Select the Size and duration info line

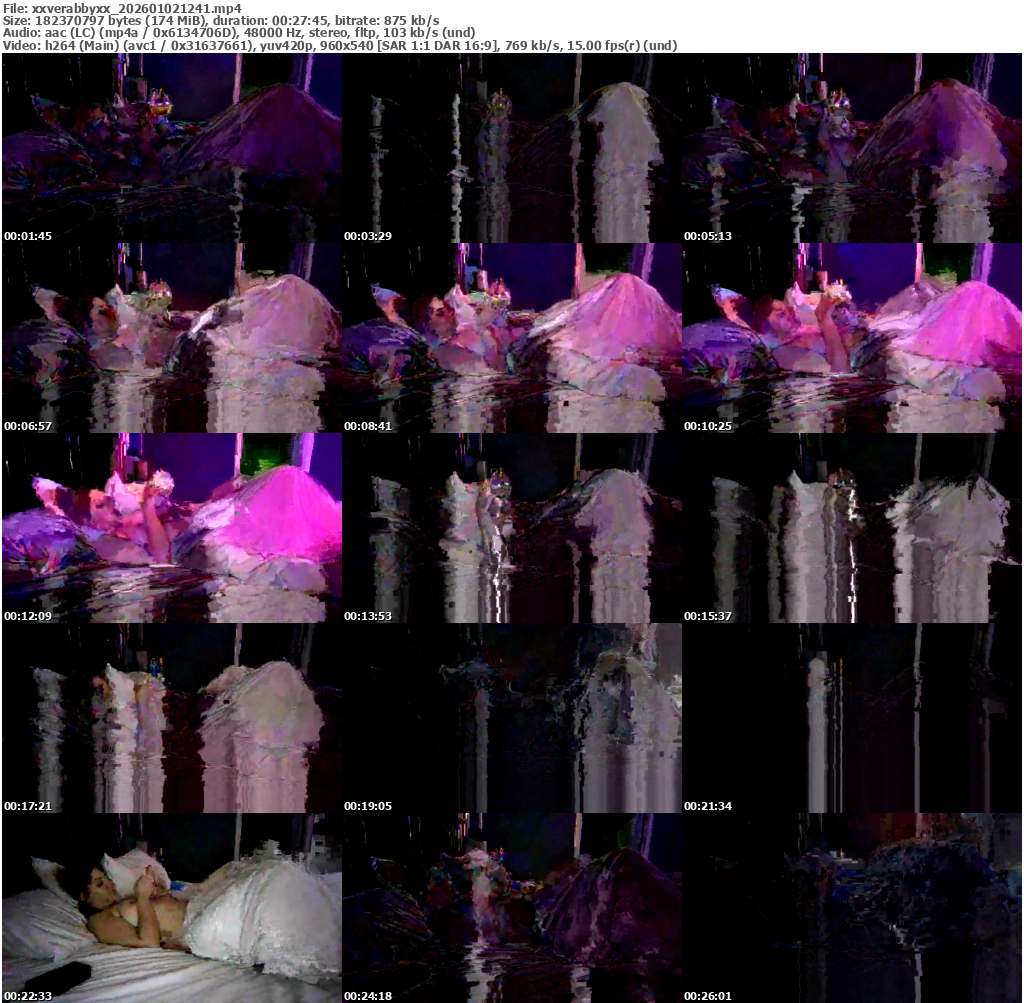point(221,20)
